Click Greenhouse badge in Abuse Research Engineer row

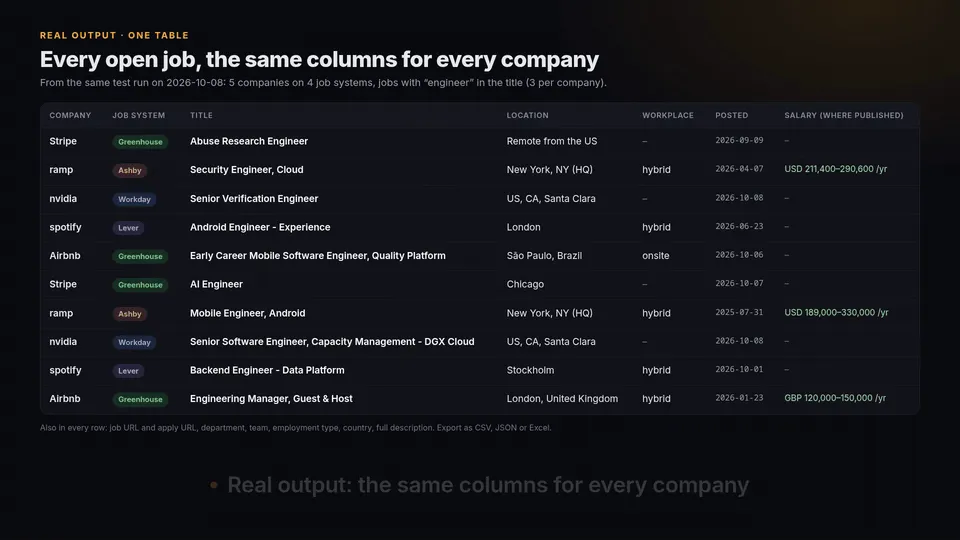[x=140, y=141]
